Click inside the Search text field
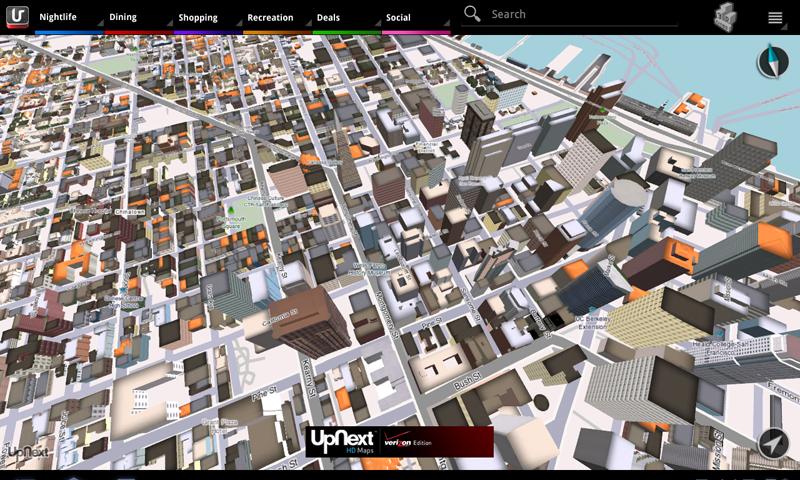Viewport: 800px width, 480px height. click(582, 14)
